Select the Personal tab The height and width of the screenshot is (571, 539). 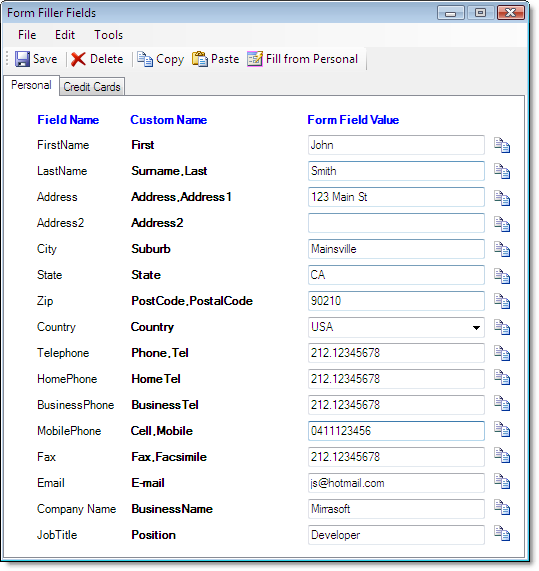(x=31, y=85)
